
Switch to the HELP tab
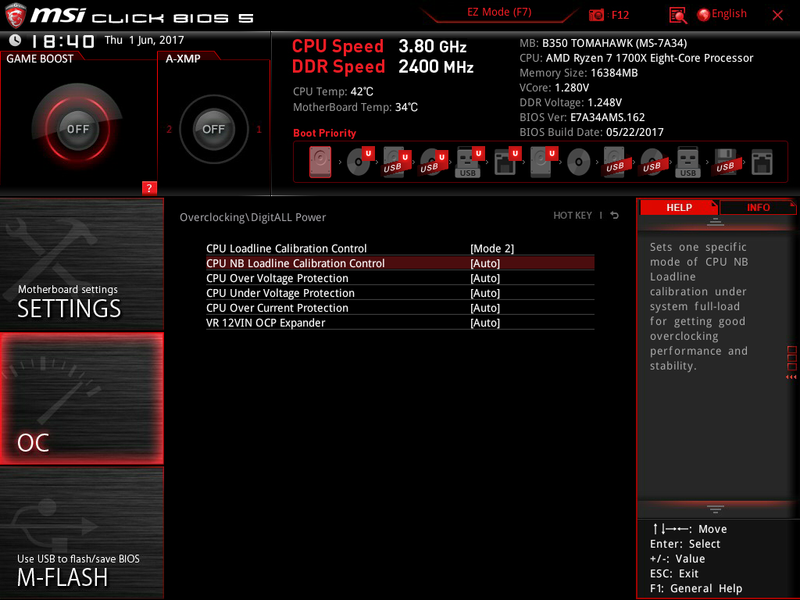(x=679, y=207)
